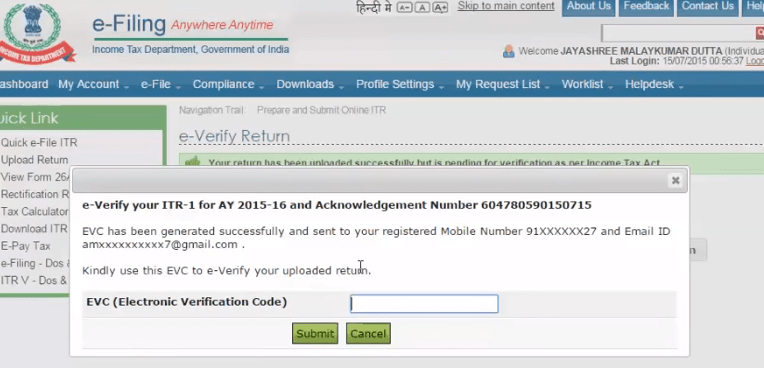Open the About Us page
The height and width of the screenshot is (368, 764).
(x=589, y=7)
